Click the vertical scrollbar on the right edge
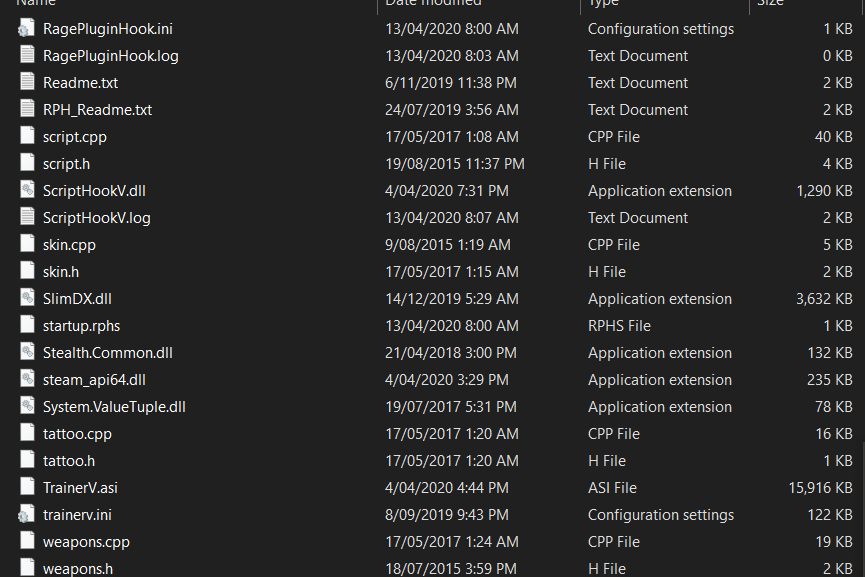This screenshot has height=577, width=865. point(861,300)
